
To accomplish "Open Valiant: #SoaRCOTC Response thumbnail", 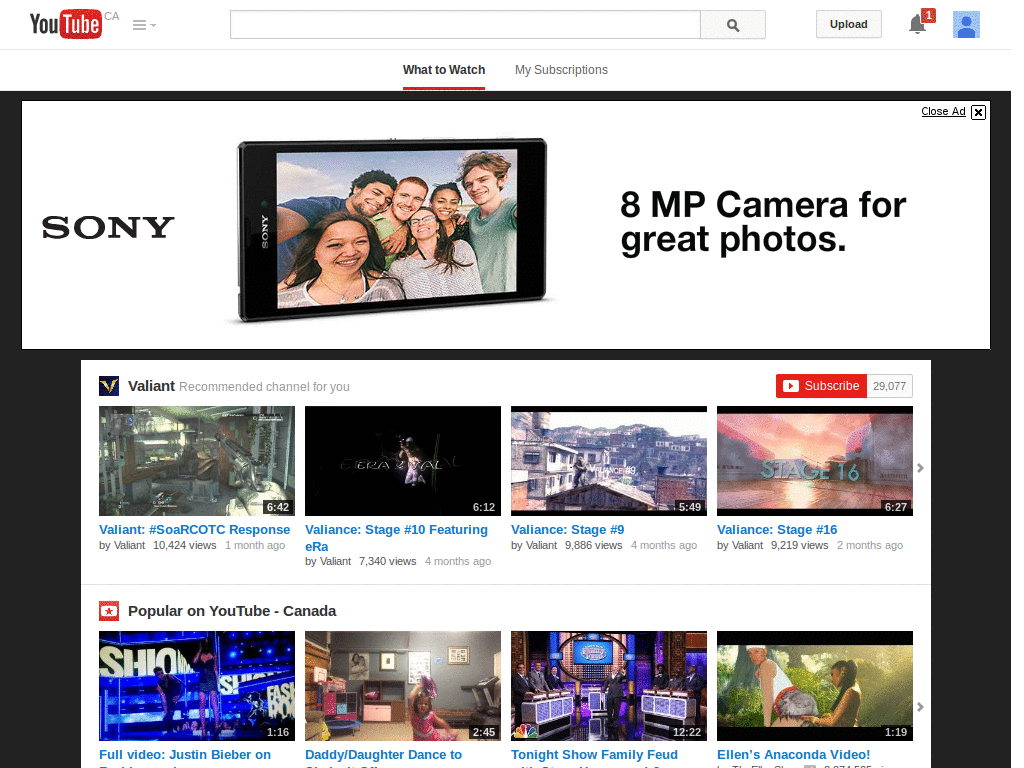I will click(x=197, y=461).
